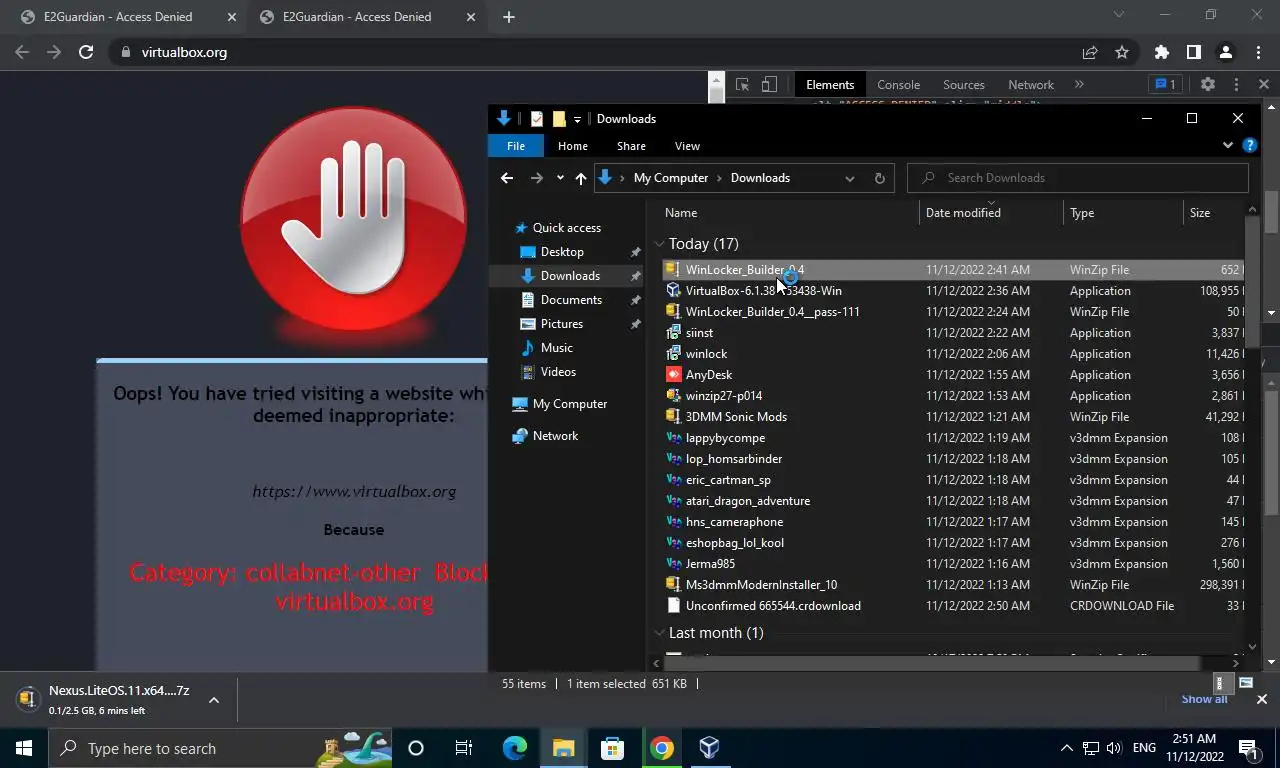The image size is (1280, 768).
Task: Select Desktop in Quick access
Action: [562, 252]
